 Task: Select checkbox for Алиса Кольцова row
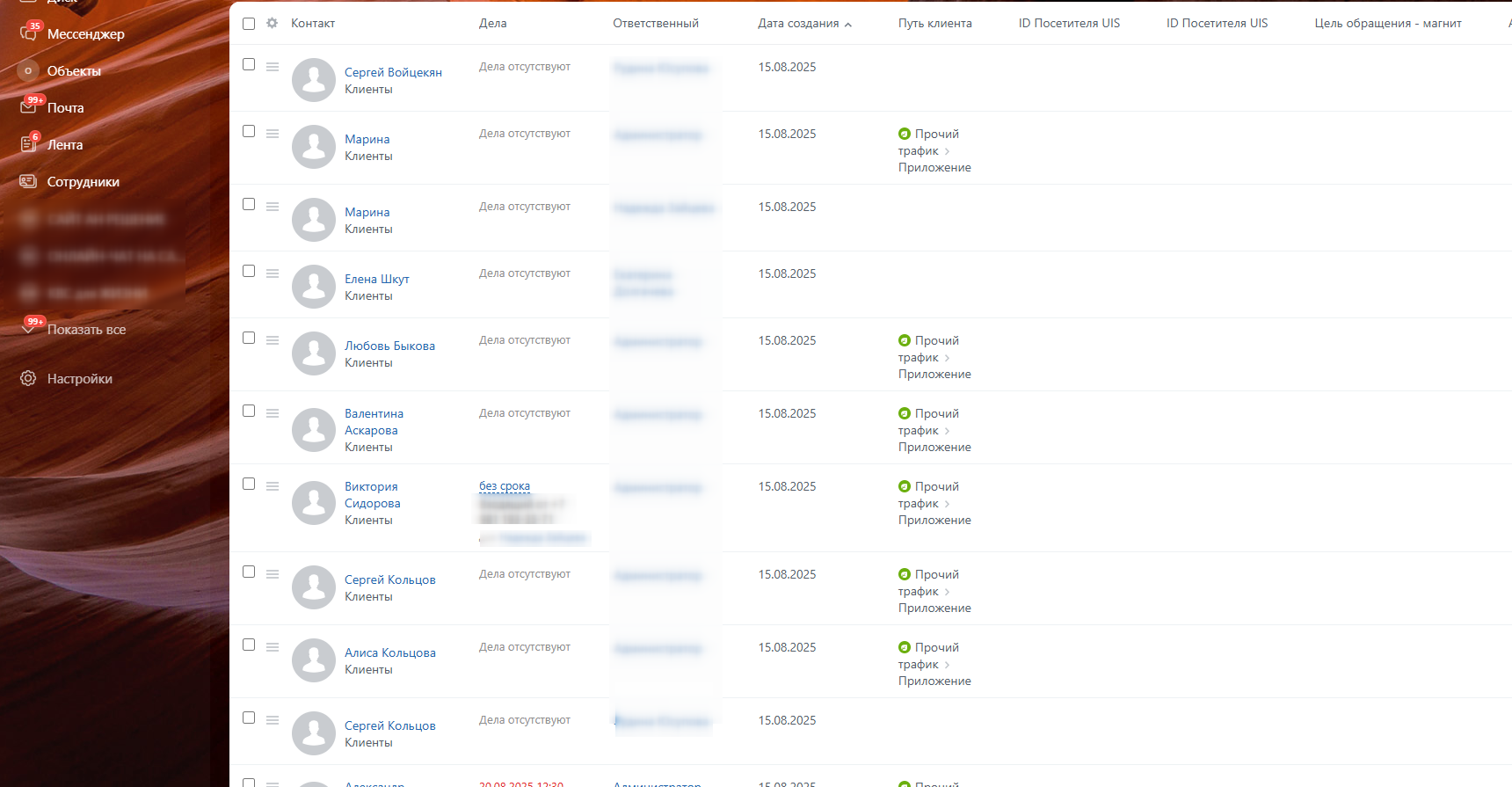tap(249, 645)
